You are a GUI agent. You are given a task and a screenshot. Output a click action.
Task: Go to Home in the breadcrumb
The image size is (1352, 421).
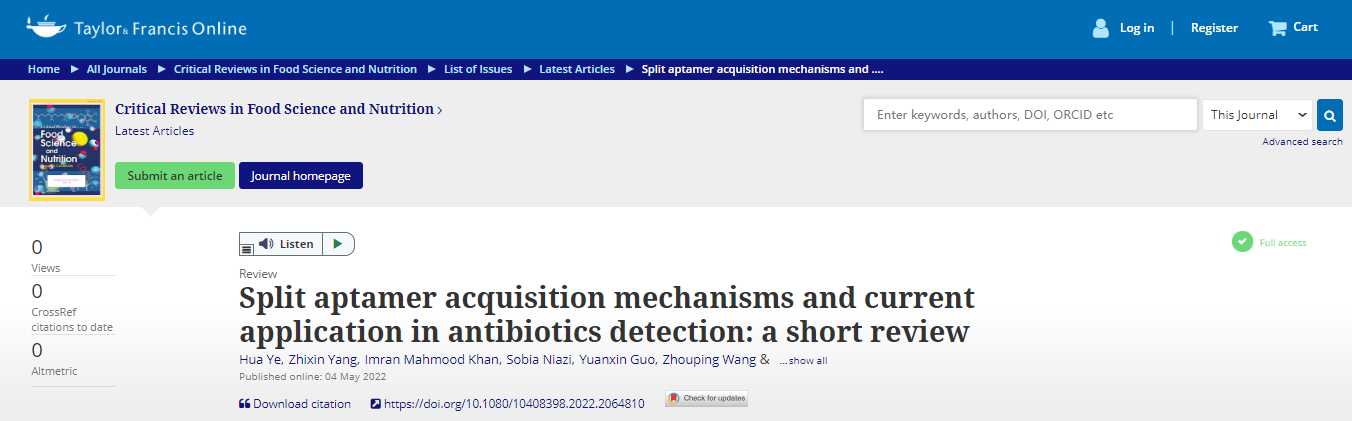(43, 69)
